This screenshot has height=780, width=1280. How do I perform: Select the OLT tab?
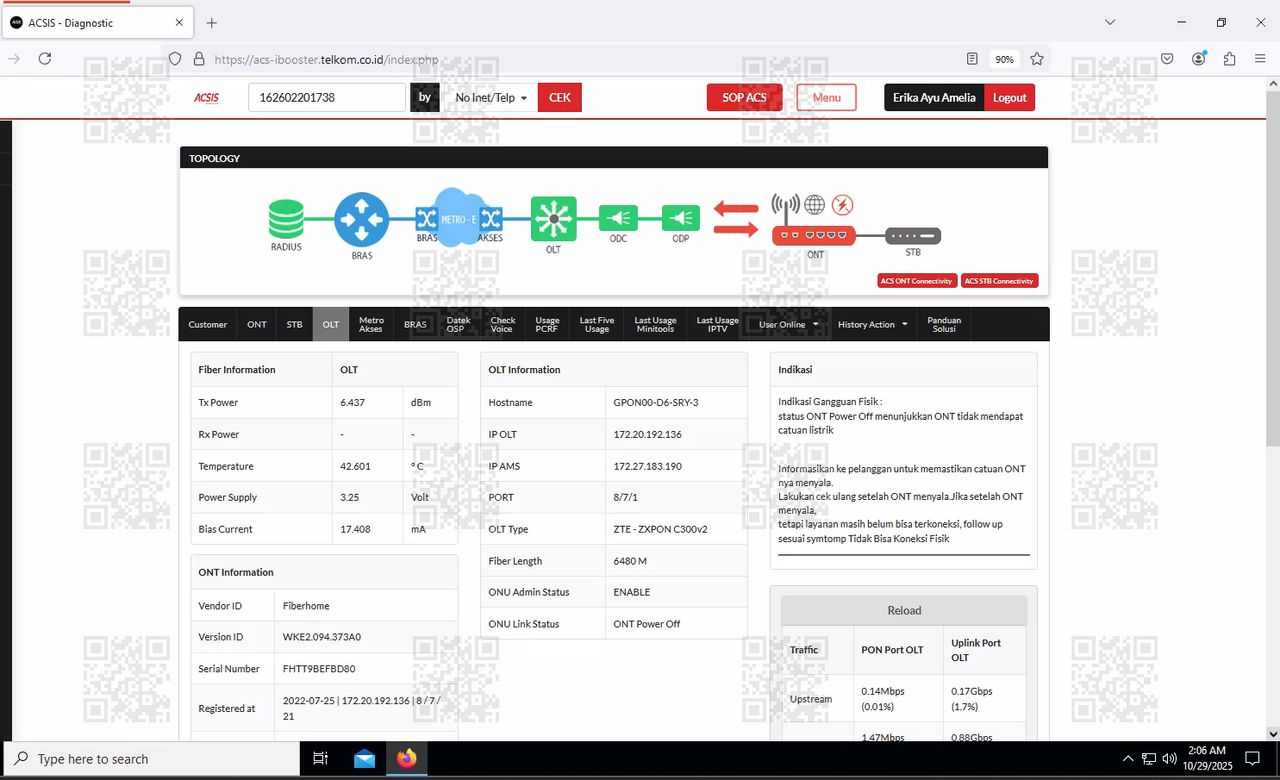click(331, 324)
